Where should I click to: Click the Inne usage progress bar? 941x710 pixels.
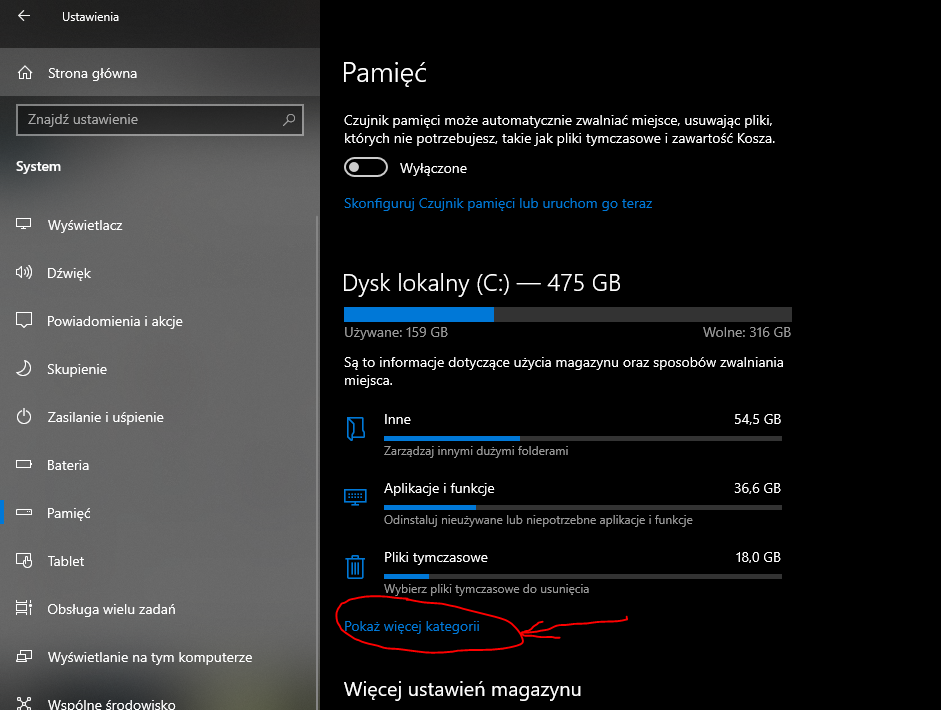click(583, 439)
